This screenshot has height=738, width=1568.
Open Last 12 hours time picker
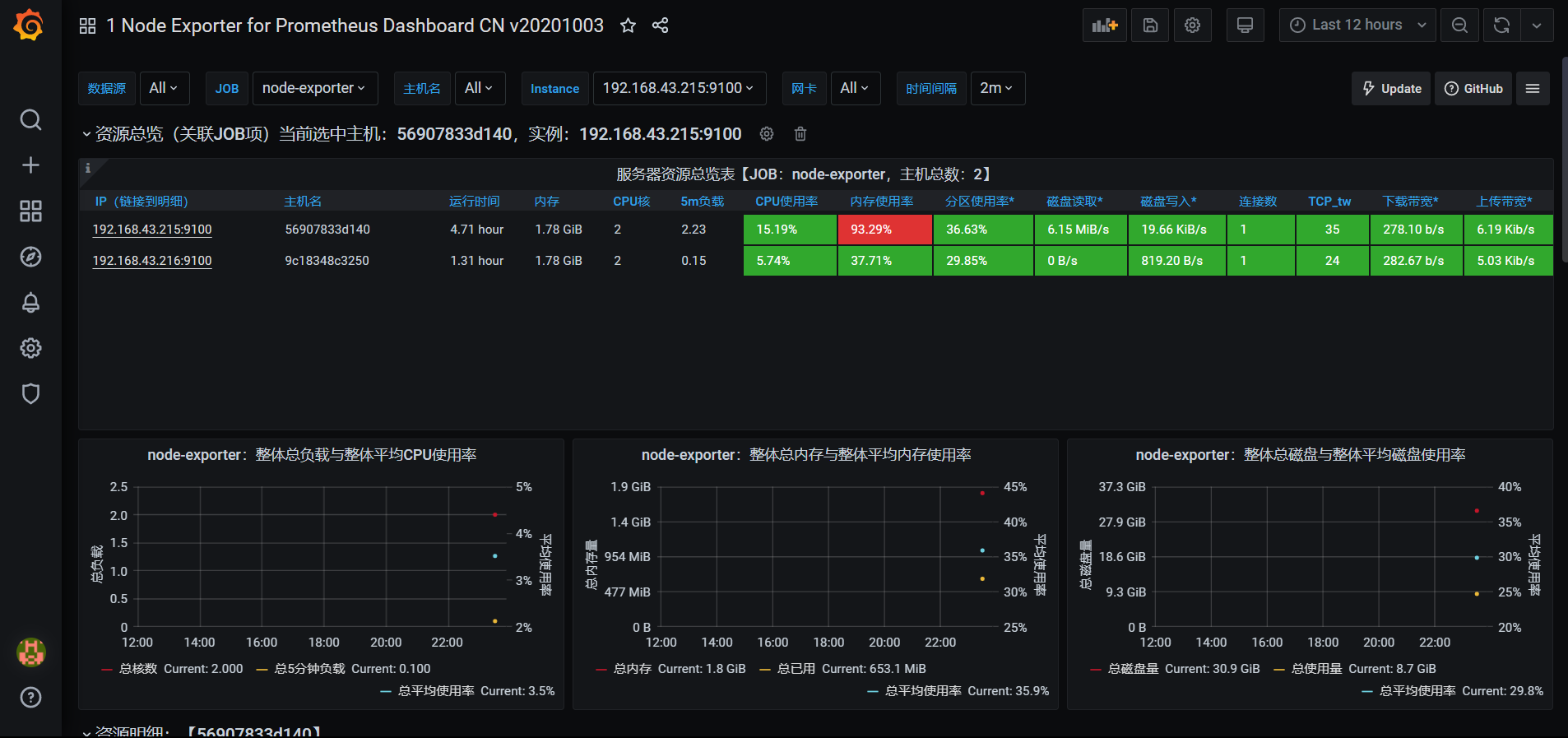[x=1357, y=26]
